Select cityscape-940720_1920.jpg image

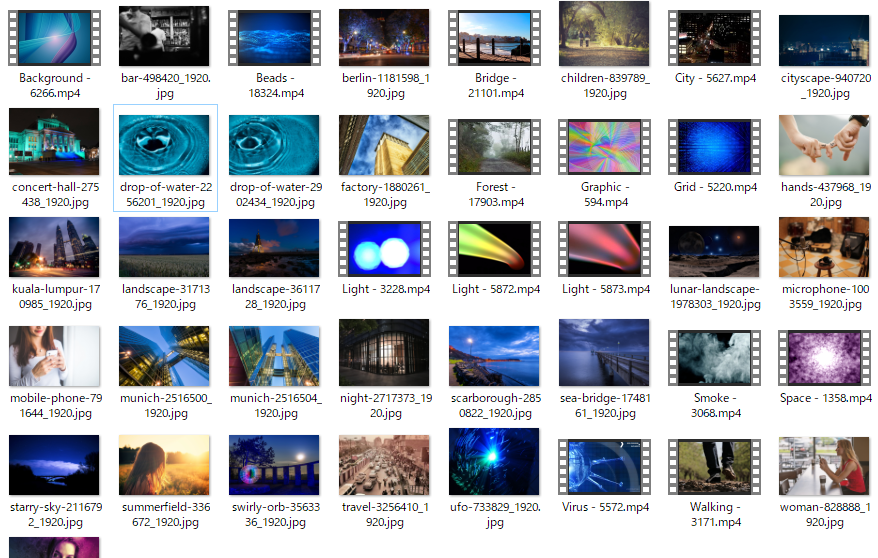point(824,40)
